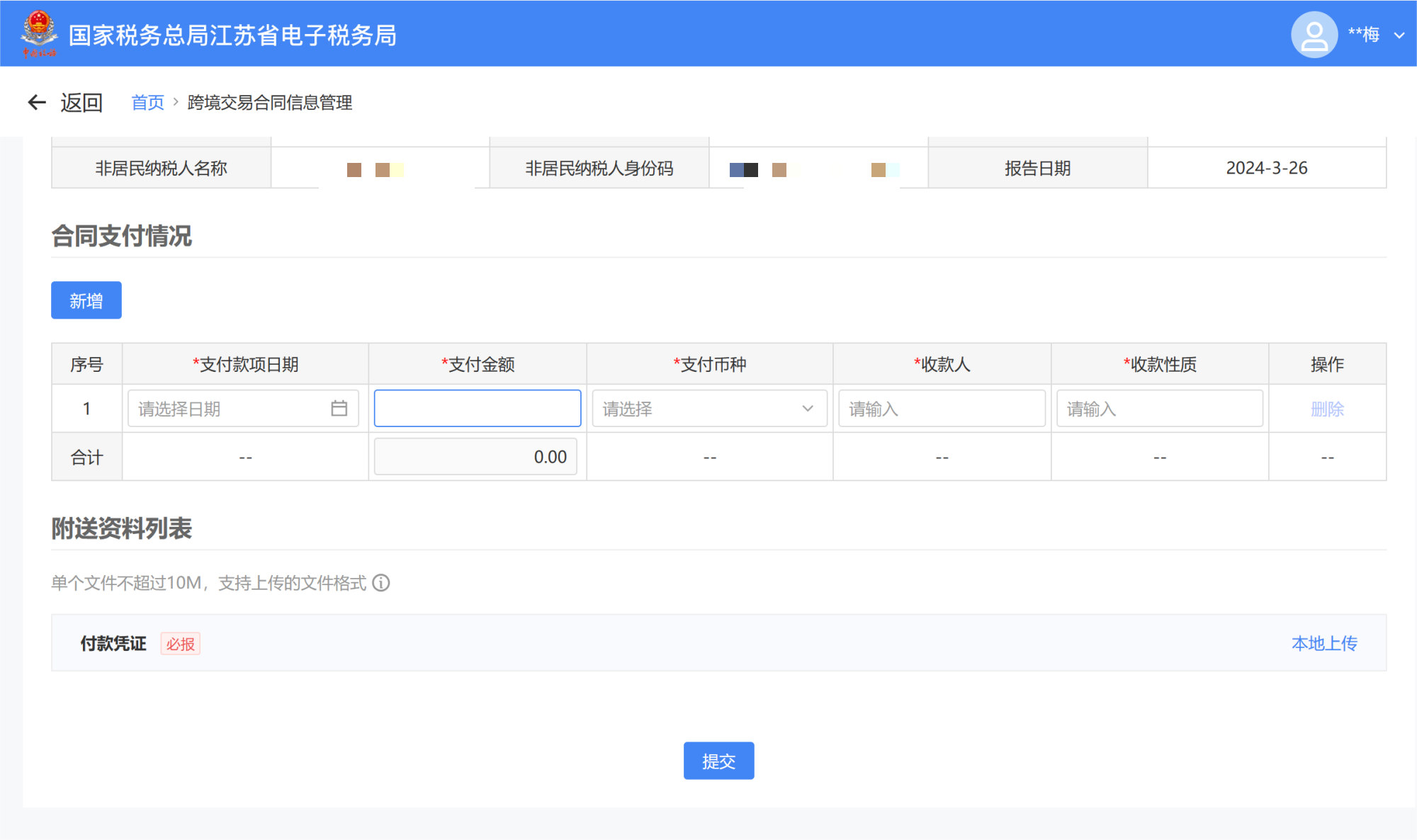1417x840 pixels.
Task: Expand the user account dropdown arrow
Action: pos(1399,35)
